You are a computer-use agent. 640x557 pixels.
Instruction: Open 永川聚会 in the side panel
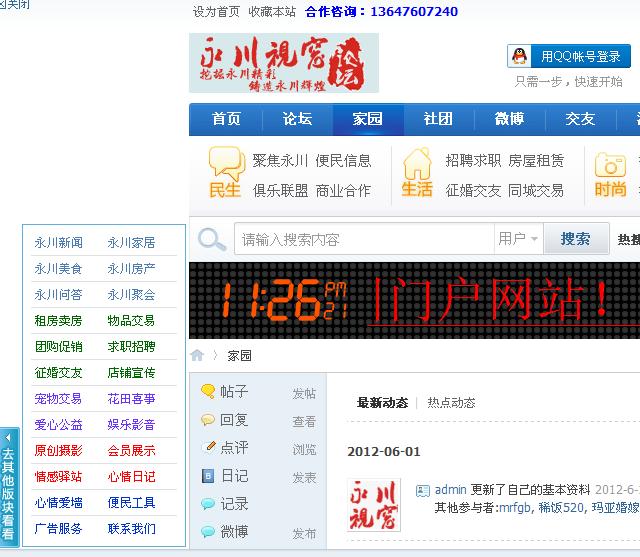tap(131, 295)
